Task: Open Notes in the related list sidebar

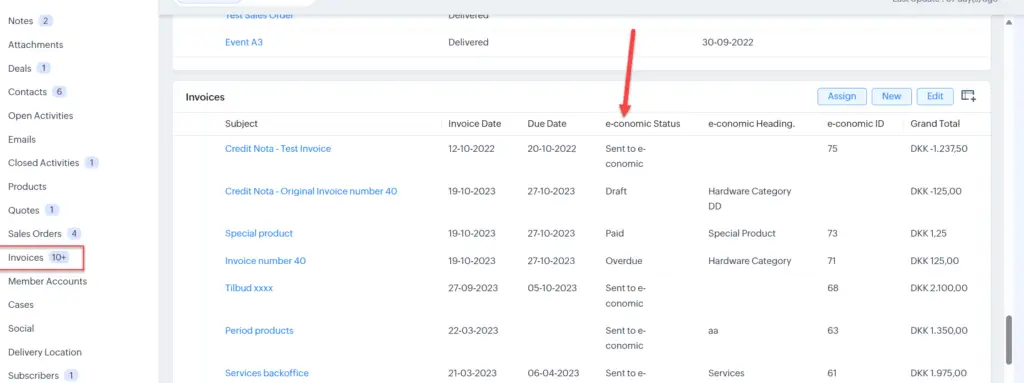Action: (20, 21)
